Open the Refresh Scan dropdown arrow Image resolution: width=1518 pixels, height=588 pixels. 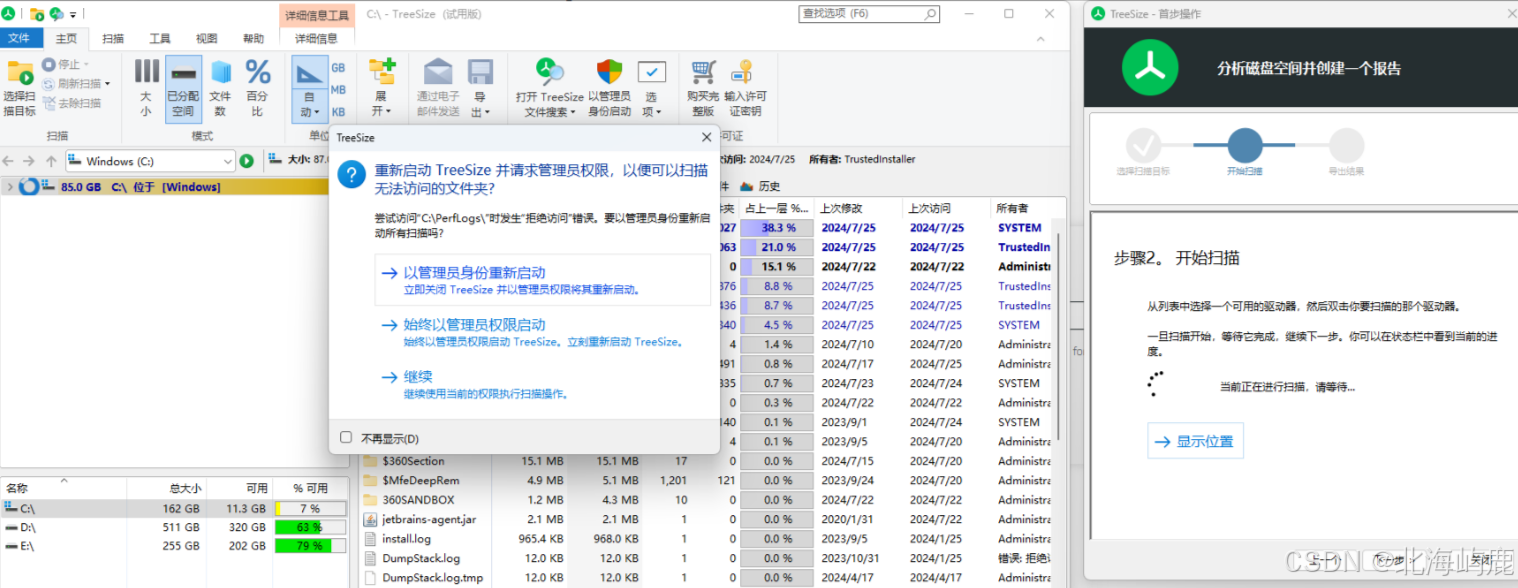[108, 84]
